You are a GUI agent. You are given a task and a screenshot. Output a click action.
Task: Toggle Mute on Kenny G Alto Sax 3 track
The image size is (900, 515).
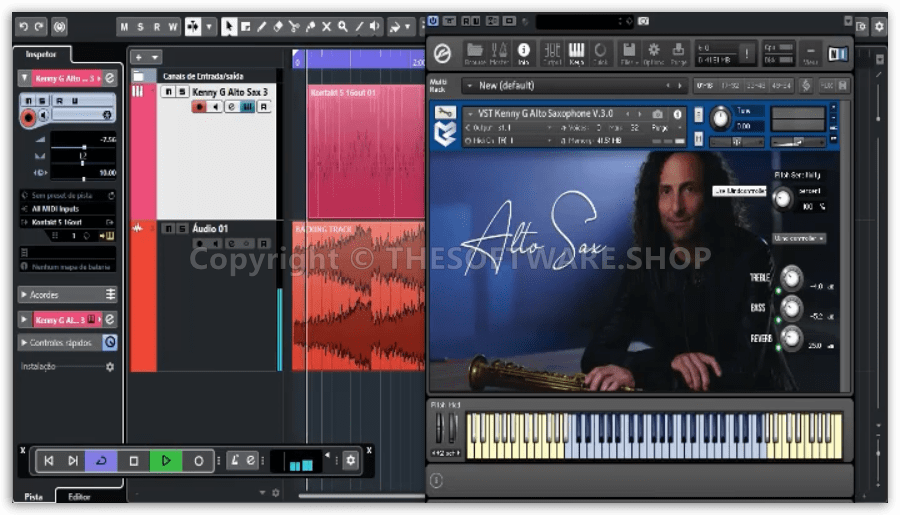click(x=168, y=92)
